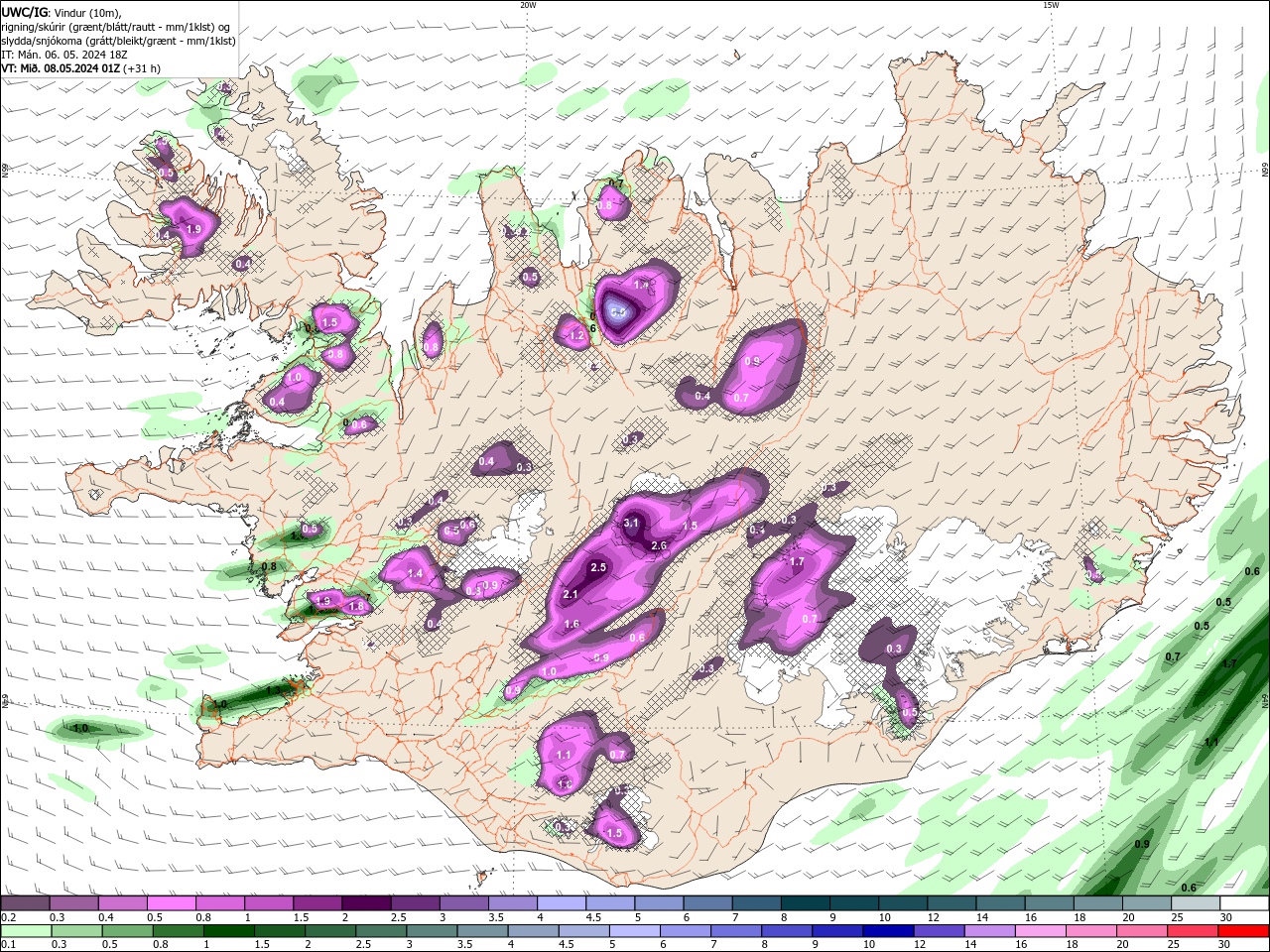Click the "1.8" precipitation value on the map

(x=357, y=606)
